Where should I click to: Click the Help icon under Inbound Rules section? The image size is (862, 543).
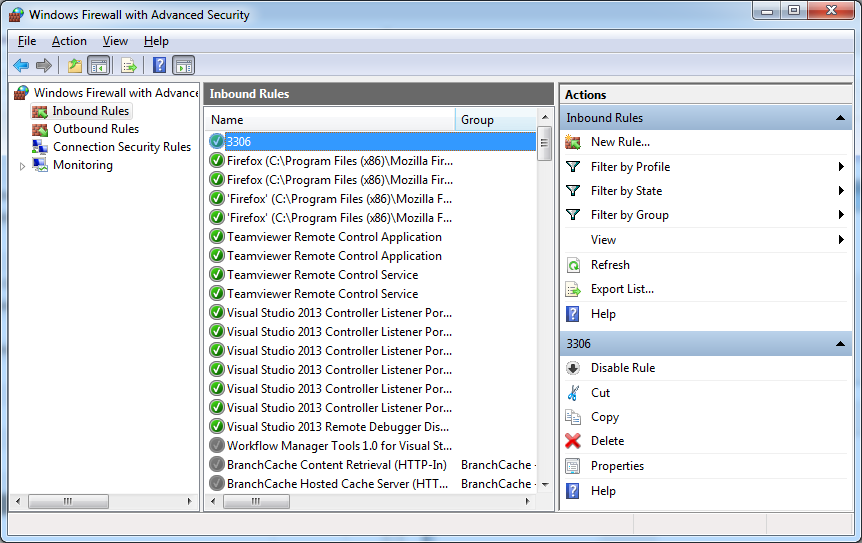[573, 314]
